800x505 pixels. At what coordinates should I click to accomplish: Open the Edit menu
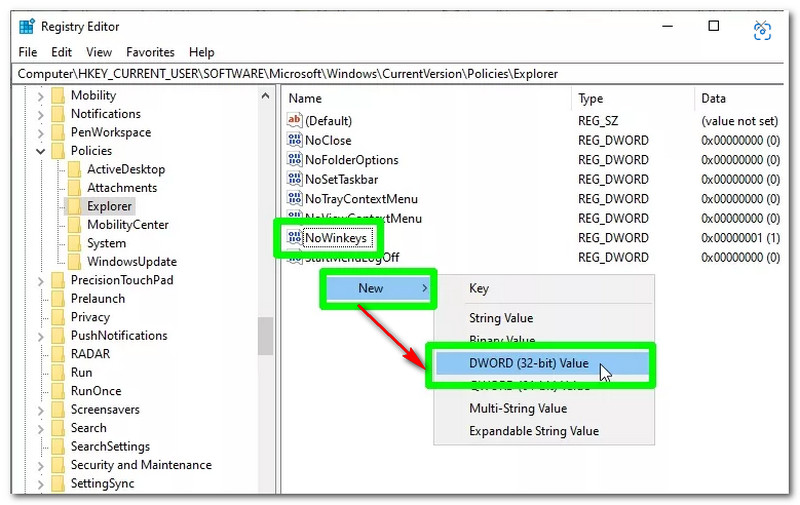click(61, 52)
